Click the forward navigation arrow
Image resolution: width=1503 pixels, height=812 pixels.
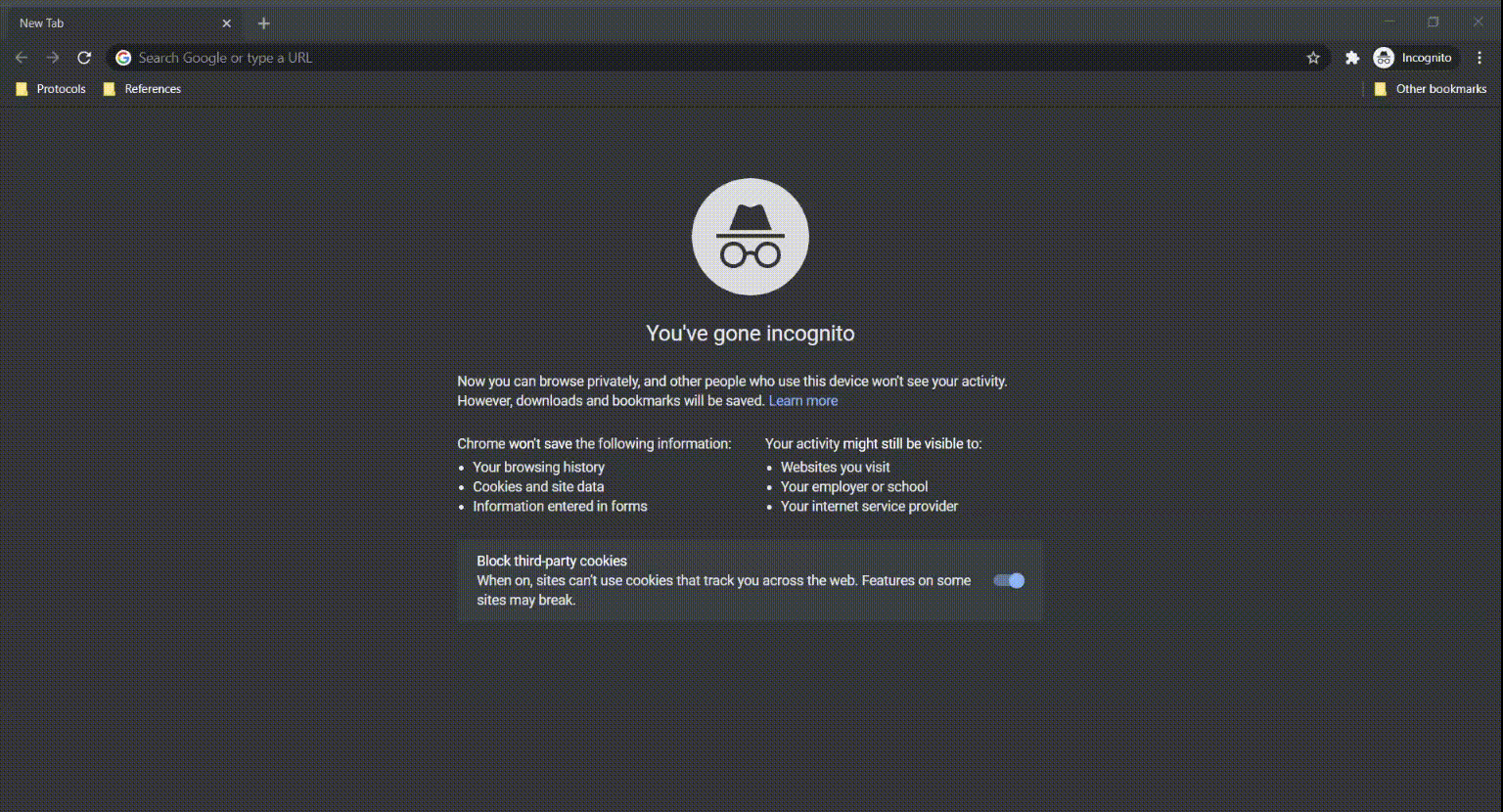coord(53,57)
